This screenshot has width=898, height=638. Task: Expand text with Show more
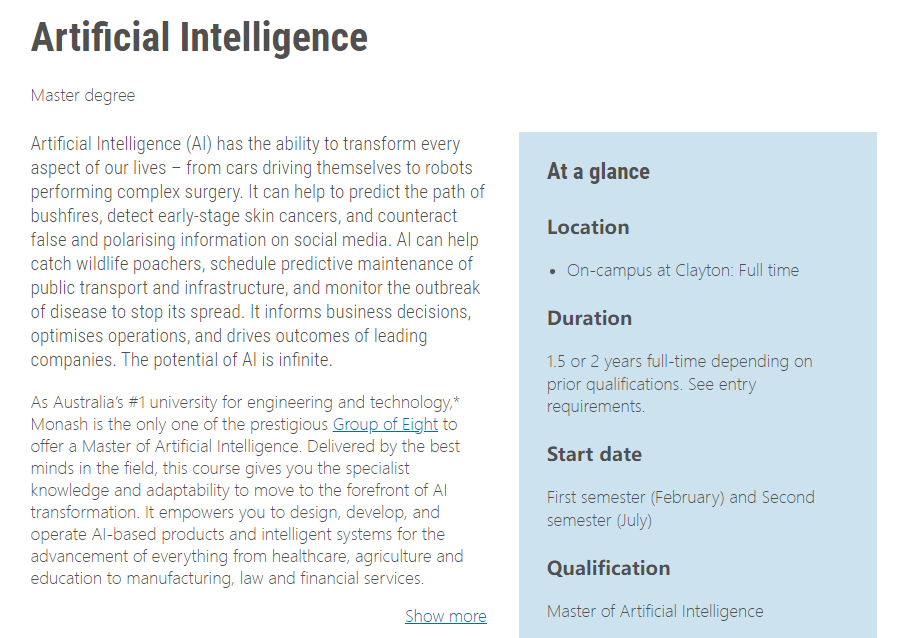pyautogui.click(x=445, y=616)
